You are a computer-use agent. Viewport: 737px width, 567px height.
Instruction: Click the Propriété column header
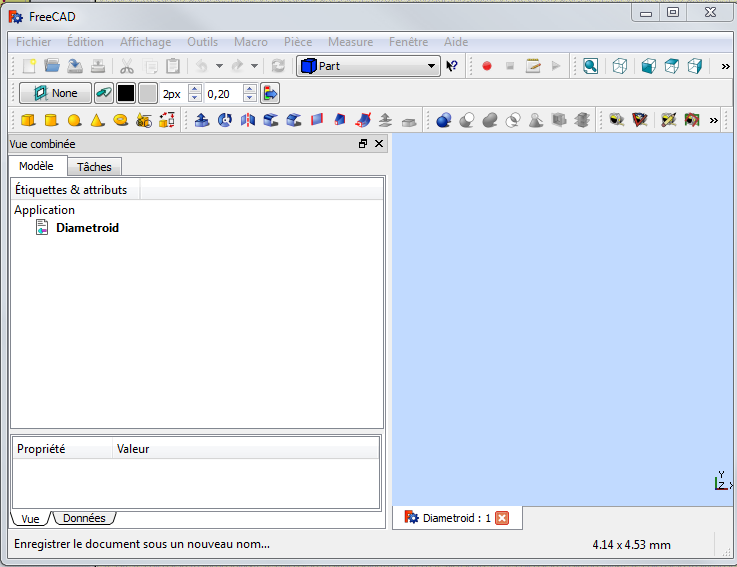pyautogui.click(x=62, y=449)
